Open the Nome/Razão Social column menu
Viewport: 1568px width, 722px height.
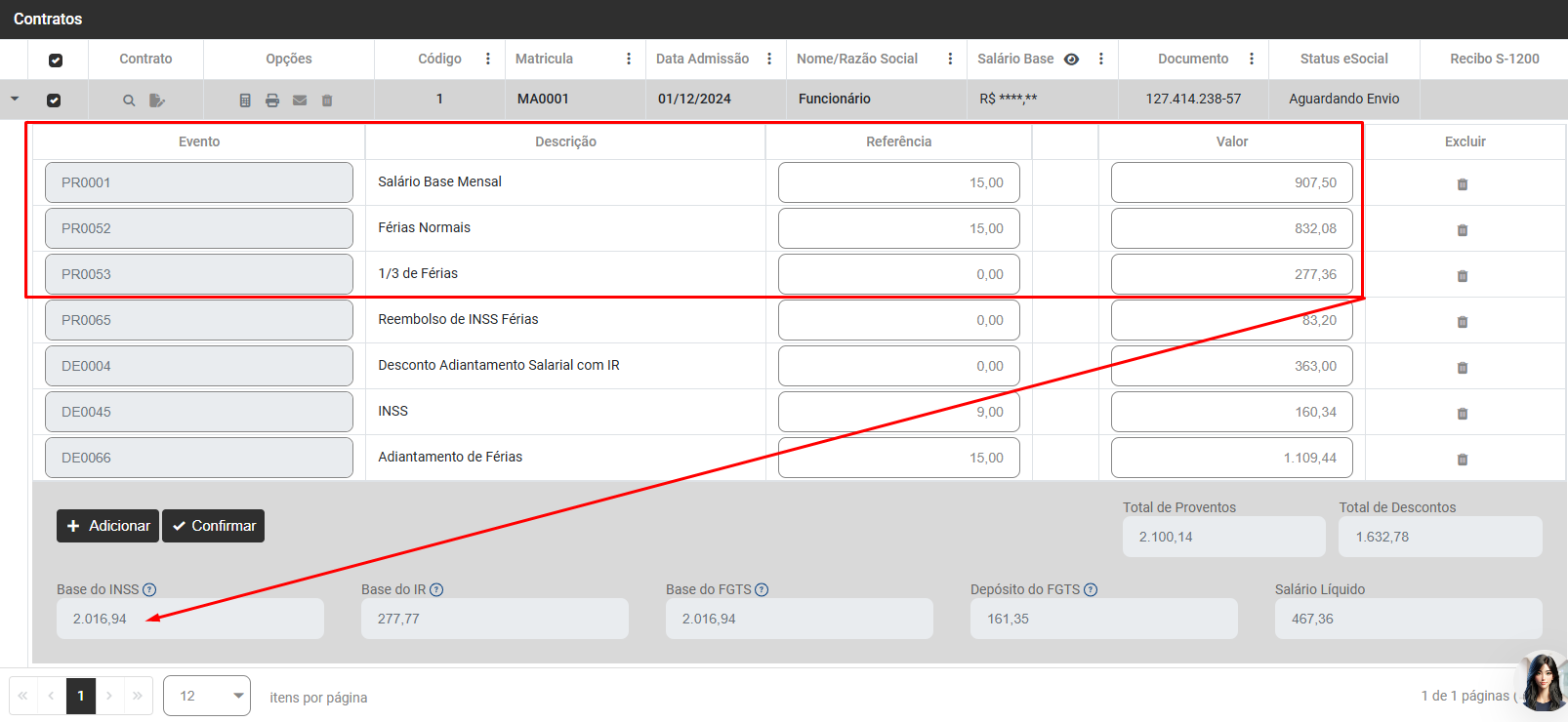[950, 59]
